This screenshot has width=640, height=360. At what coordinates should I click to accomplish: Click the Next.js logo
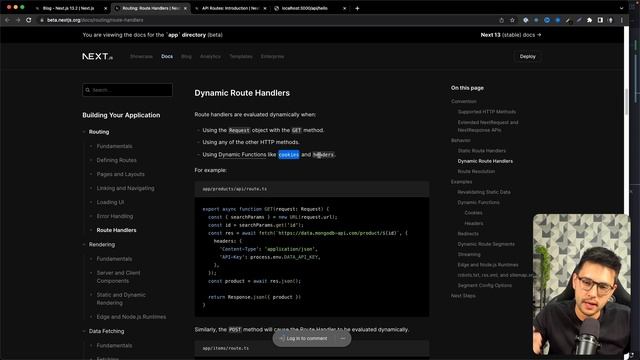coord(98,56)
